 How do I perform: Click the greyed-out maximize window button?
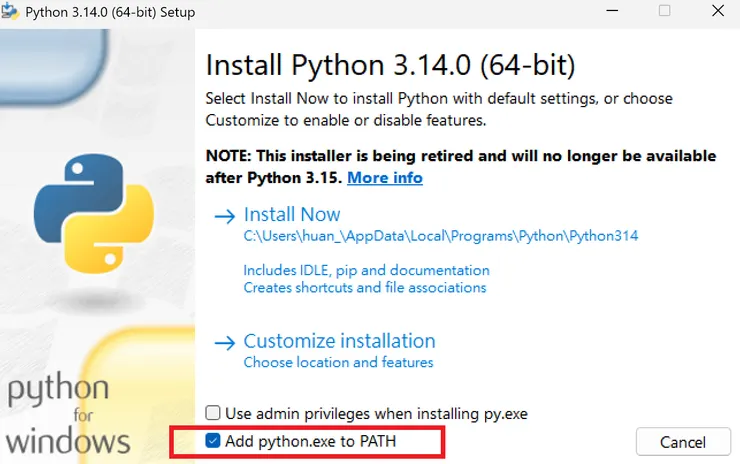[x=664, y=12]
